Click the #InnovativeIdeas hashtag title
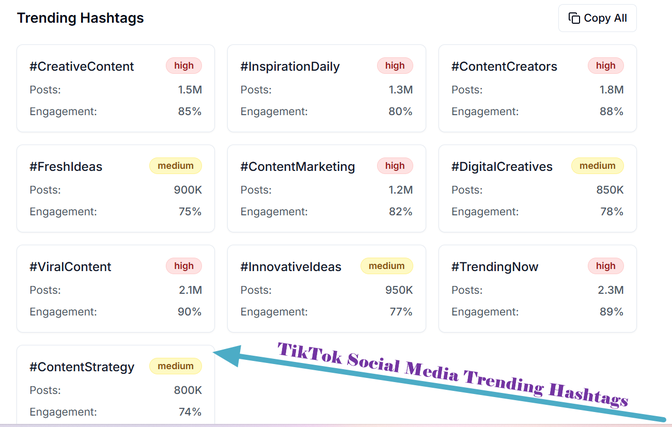 291,267
